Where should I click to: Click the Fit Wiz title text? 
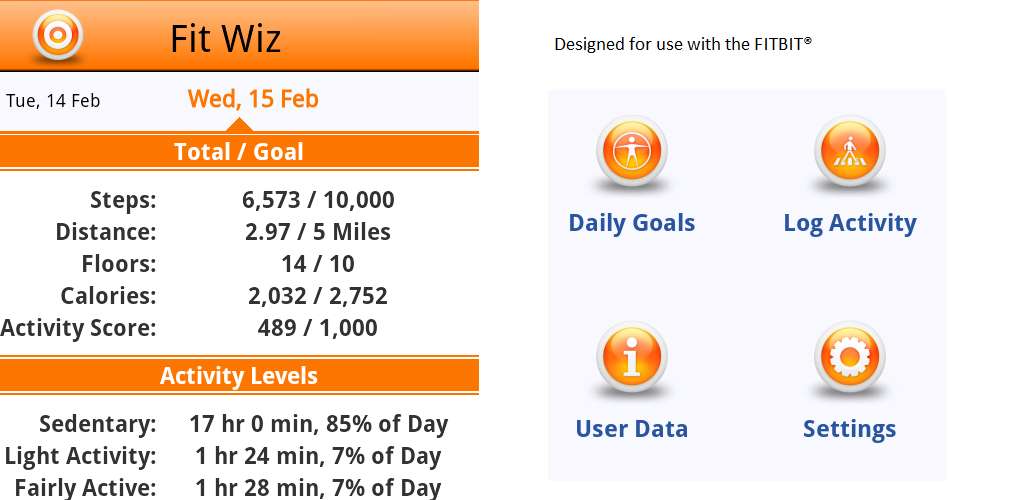225,39
